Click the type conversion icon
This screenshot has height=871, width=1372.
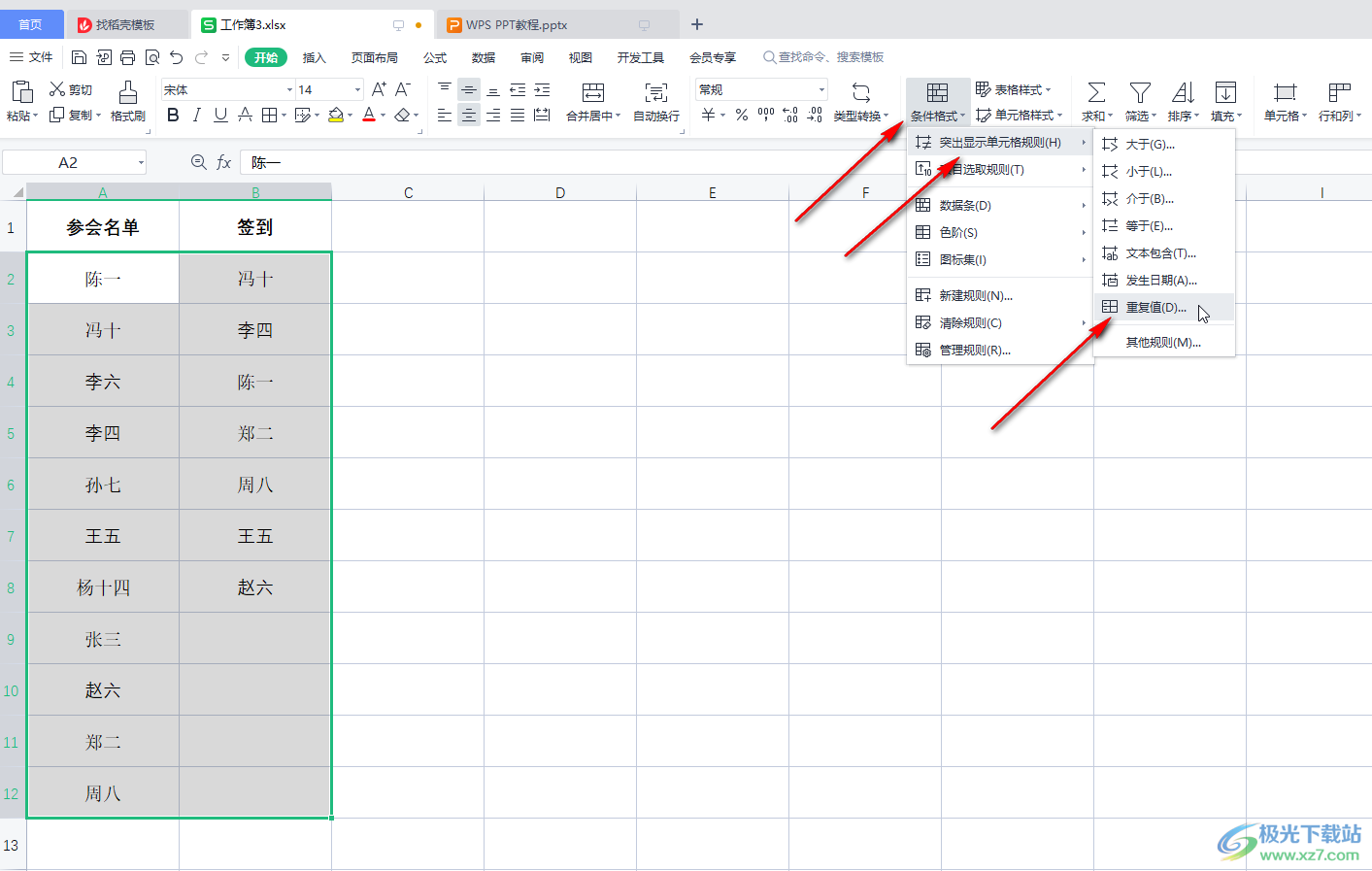860,92
